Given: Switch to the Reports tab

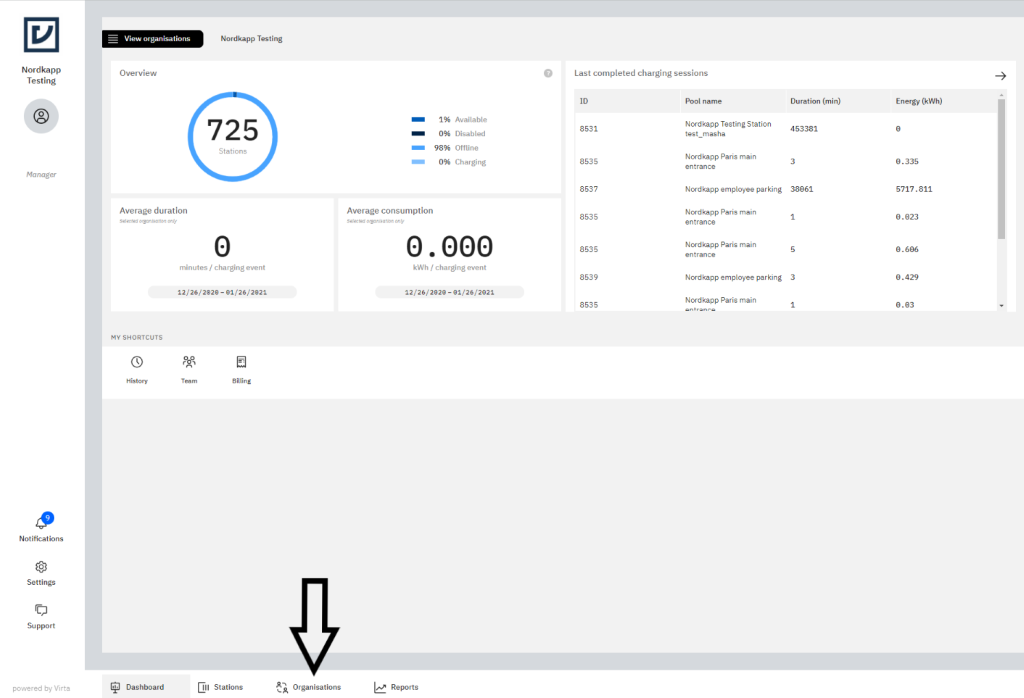Looking at the screenshot, I should click(x=396, y=687).
